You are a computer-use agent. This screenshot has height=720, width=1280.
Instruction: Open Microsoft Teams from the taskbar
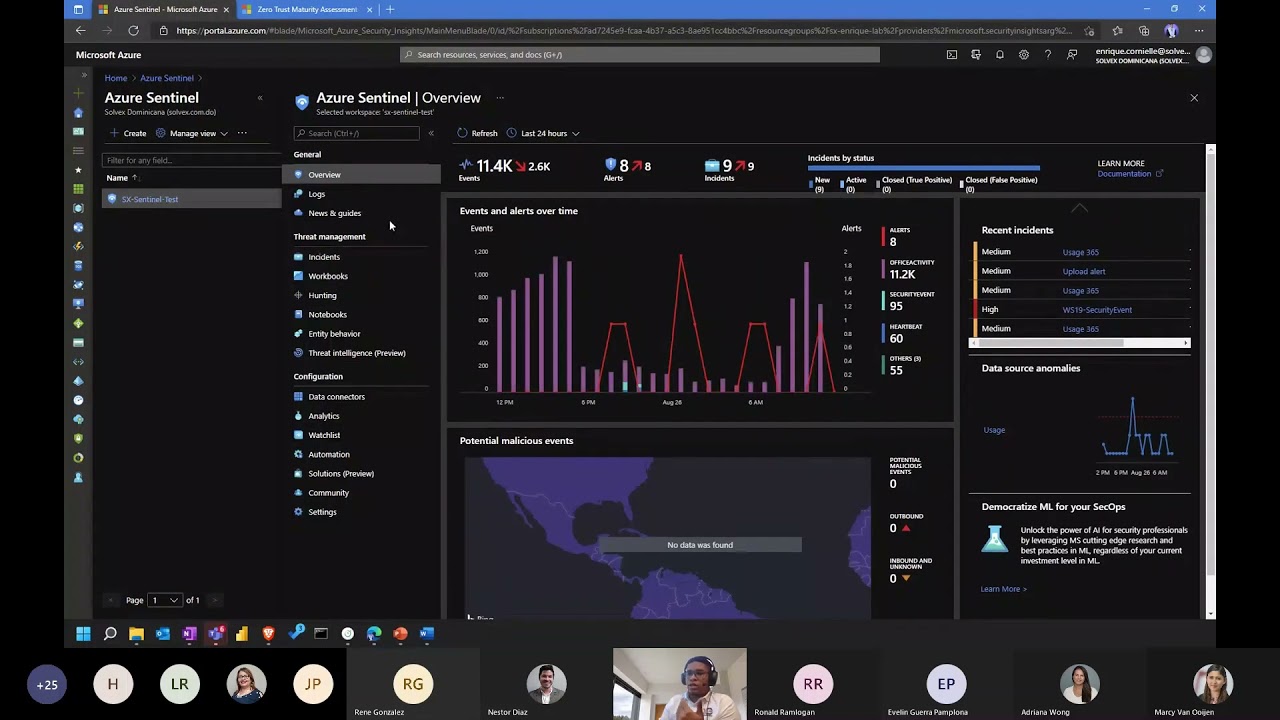coord(216,633)
